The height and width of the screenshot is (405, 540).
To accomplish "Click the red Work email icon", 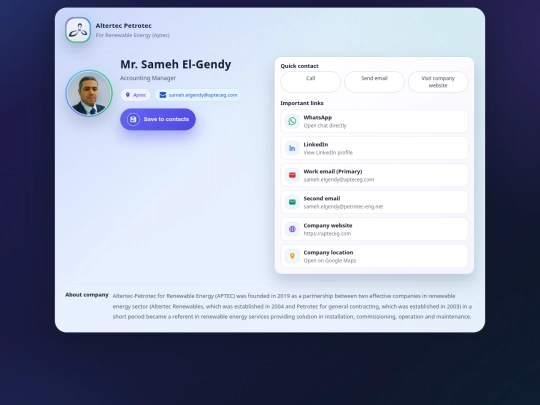I will pyautogui.click(x=292, y=175).
